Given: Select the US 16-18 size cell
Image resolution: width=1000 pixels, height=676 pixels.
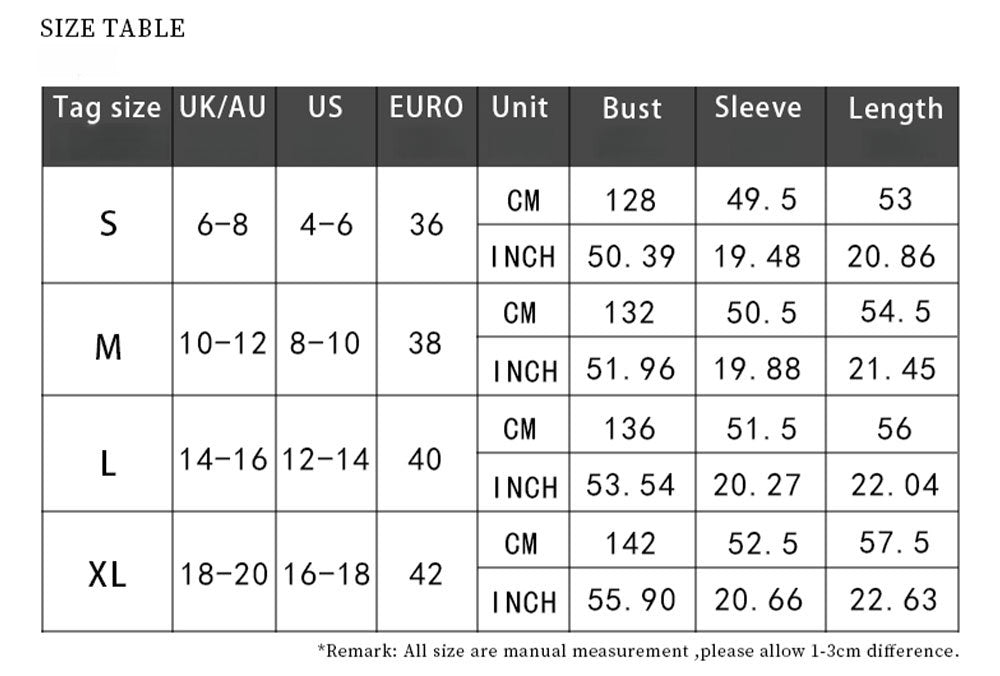Looking at the screenshot, I should click(x=326, y=575).
